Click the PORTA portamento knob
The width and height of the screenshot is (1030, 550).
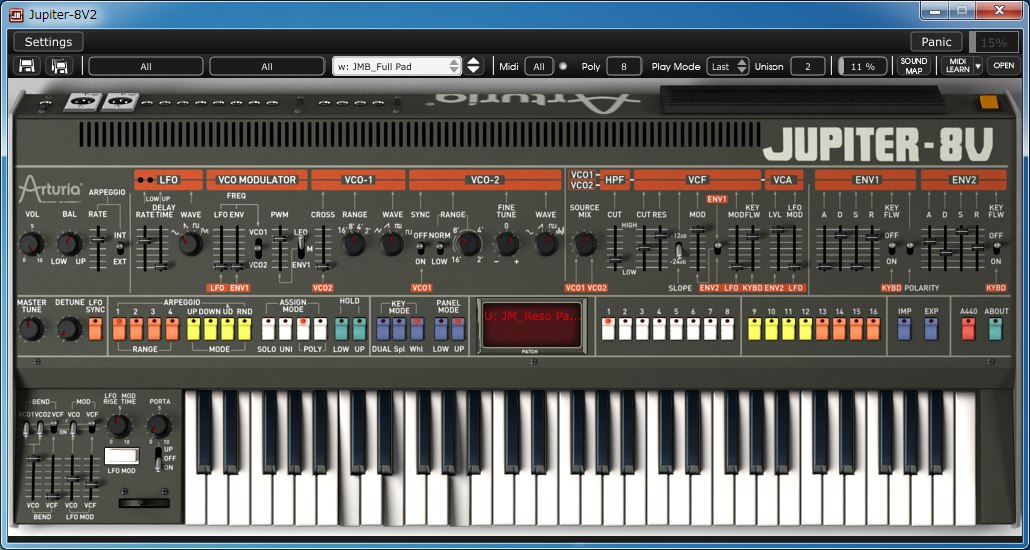coord(159,426)
